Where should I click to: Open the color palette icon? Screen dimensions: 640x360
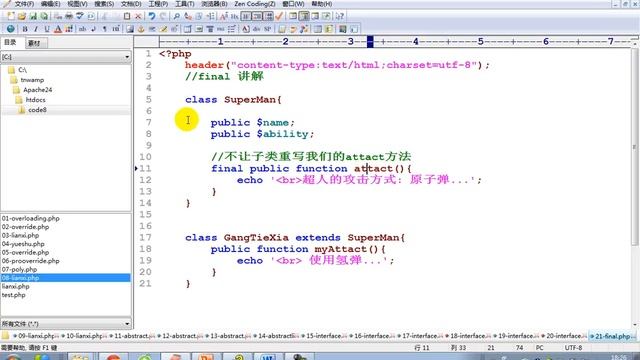click(69, 29)
